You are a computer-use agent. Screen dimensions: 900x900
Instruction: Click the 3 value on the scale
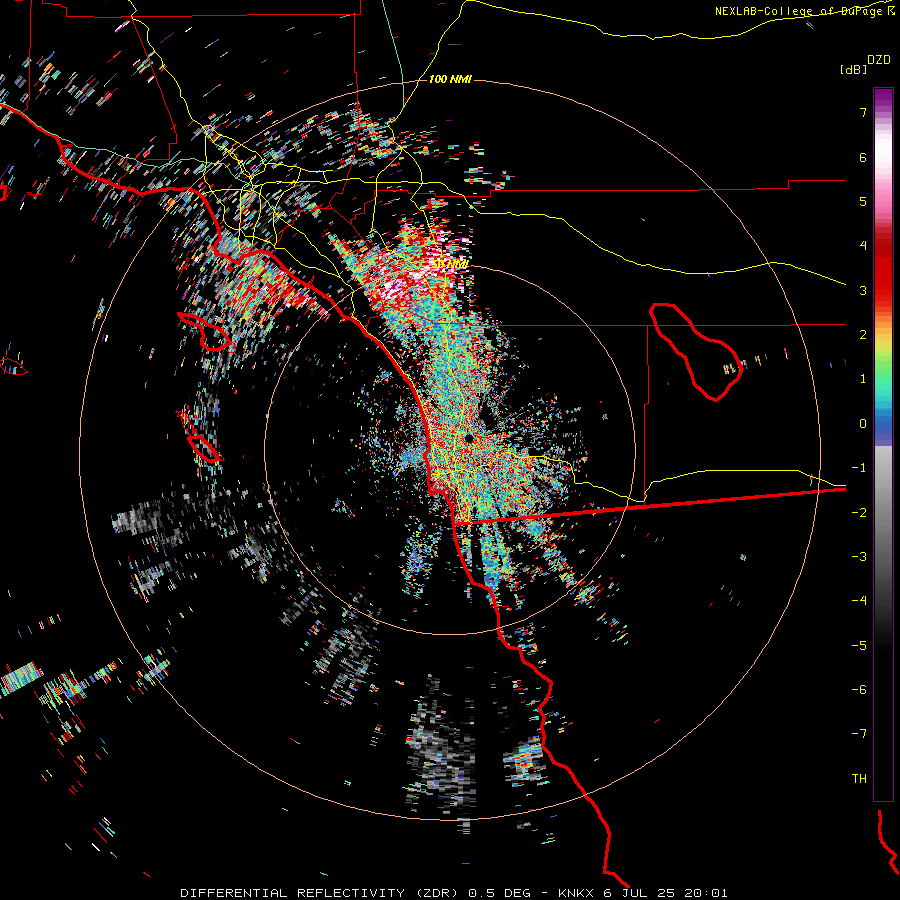pyautogui.click(x=863, y=290)
